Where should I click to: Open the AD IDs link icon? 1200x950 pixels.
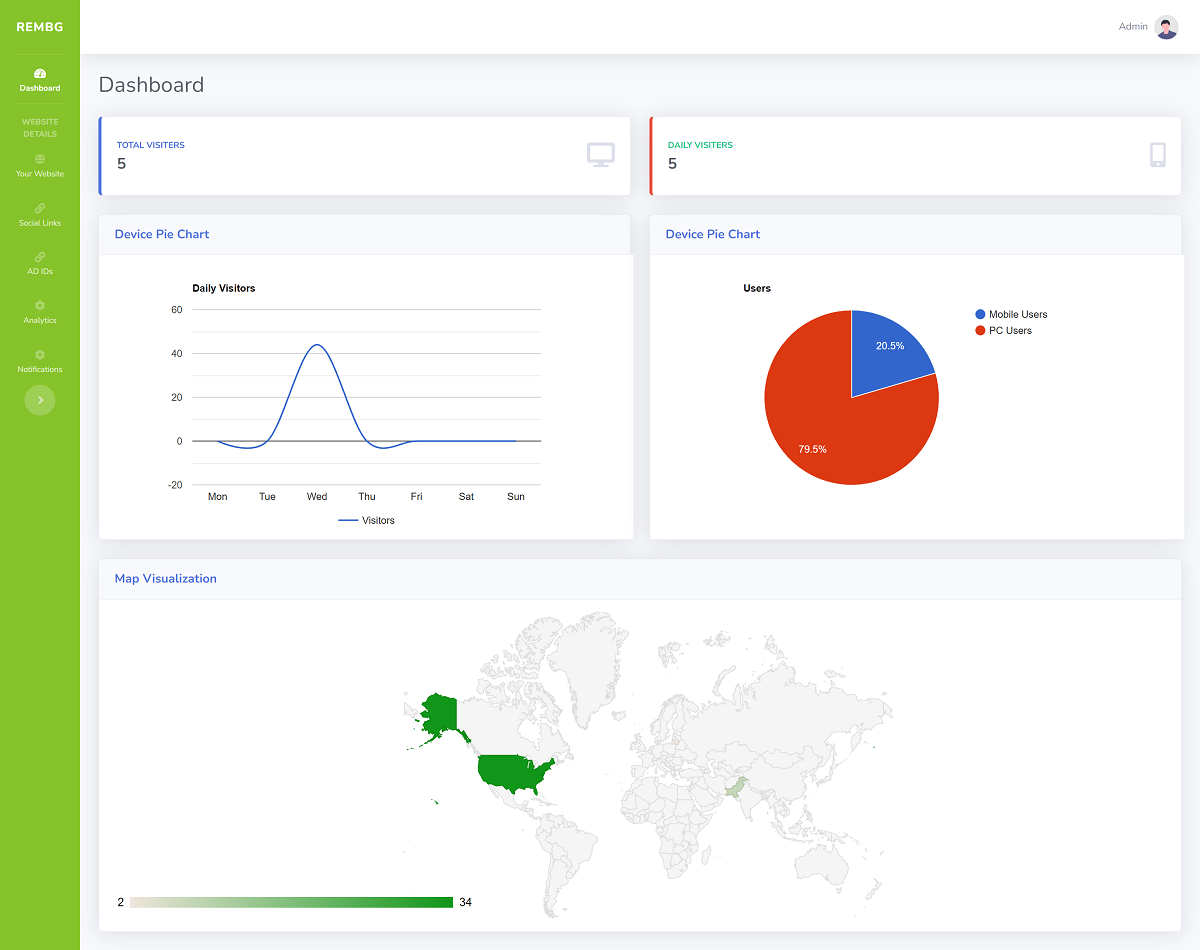tap(40, 257)
